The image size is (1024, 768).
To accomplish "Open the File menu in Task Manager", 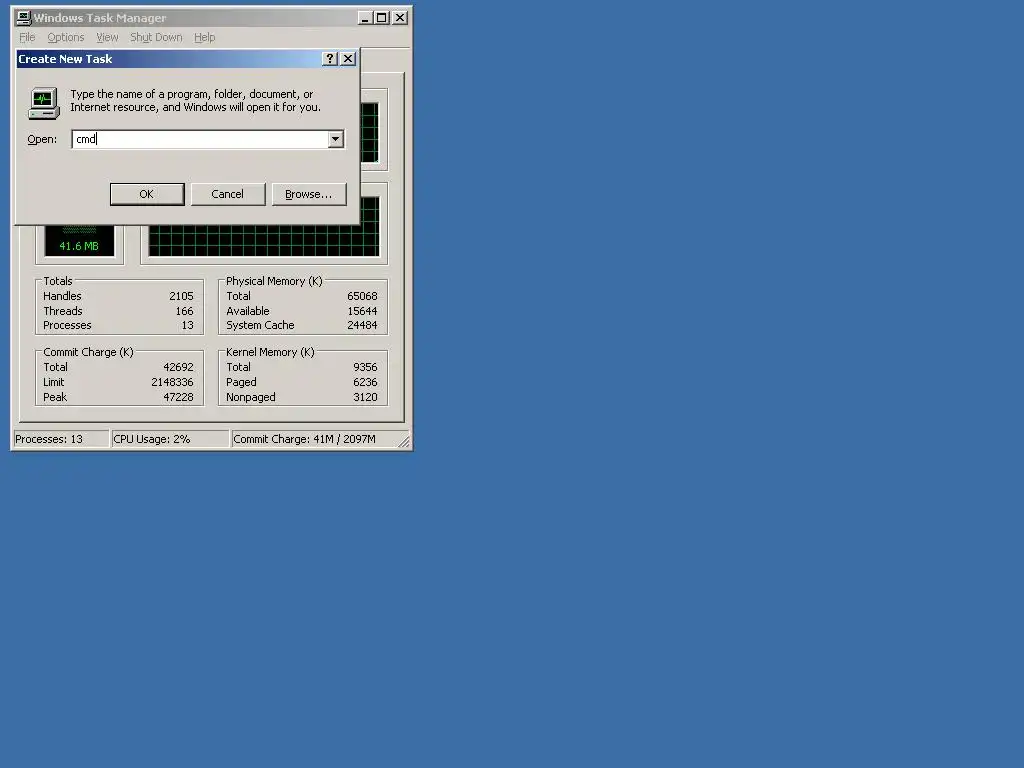I will (x=27, y=37).
